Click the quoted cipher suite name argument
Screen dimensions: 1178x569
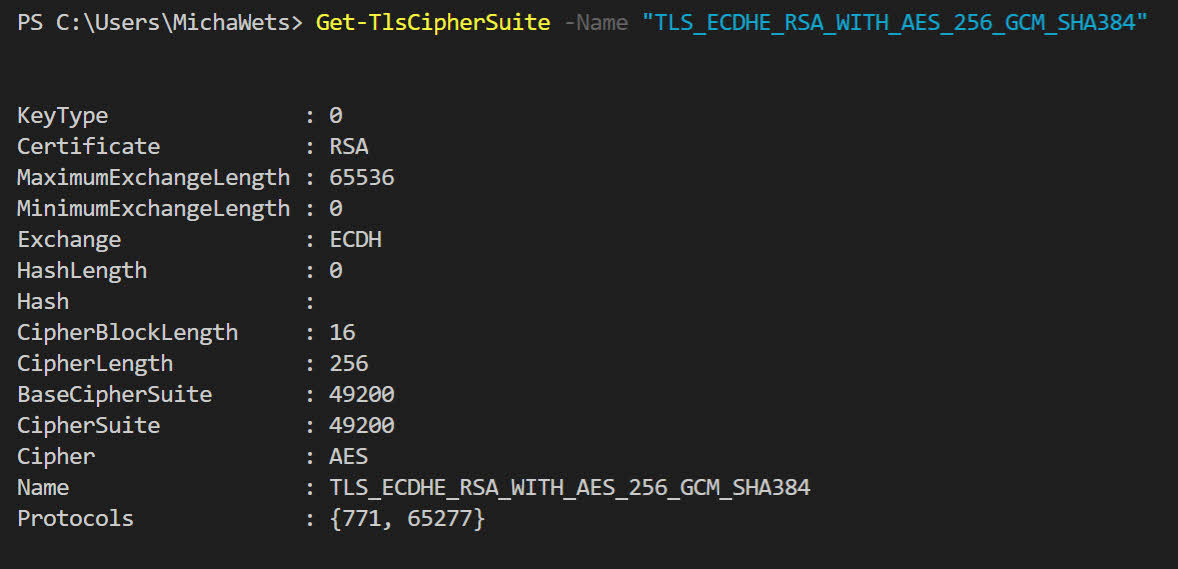pyautogui.click(x=895, y=23)
